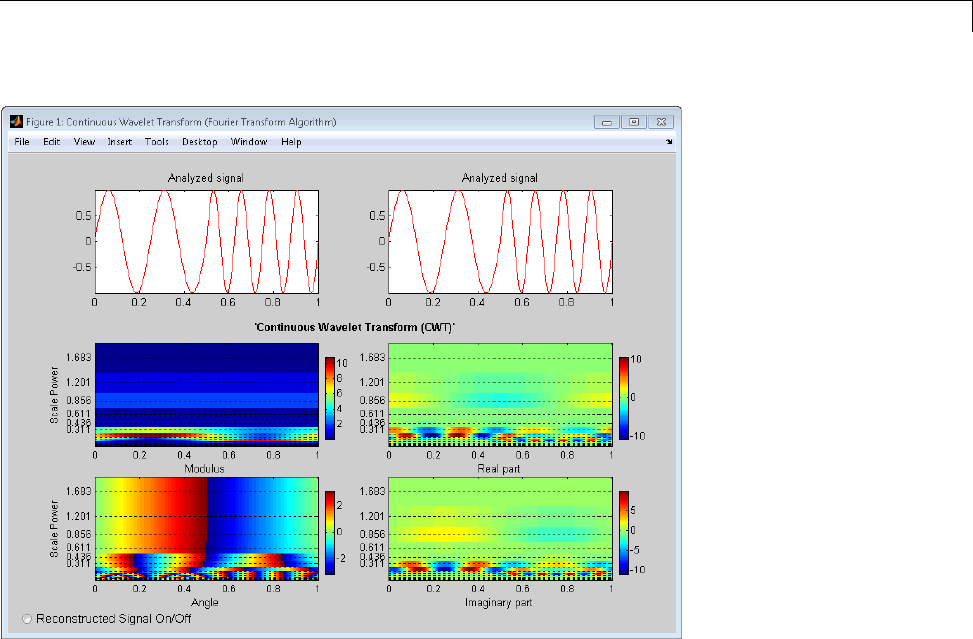Open the Edit menu

tap(51, 142)
